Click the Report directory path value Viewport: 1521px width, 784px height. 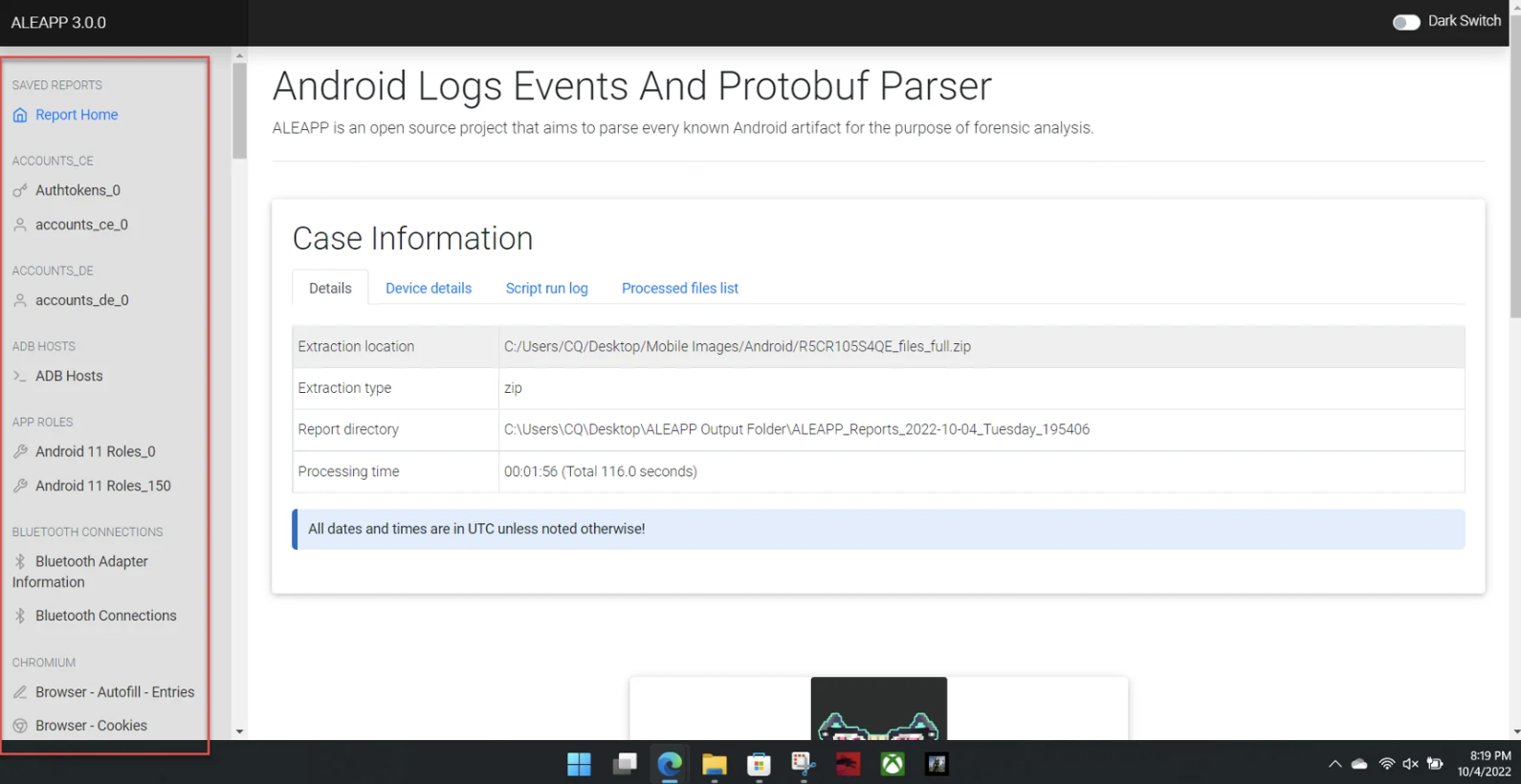797,429
